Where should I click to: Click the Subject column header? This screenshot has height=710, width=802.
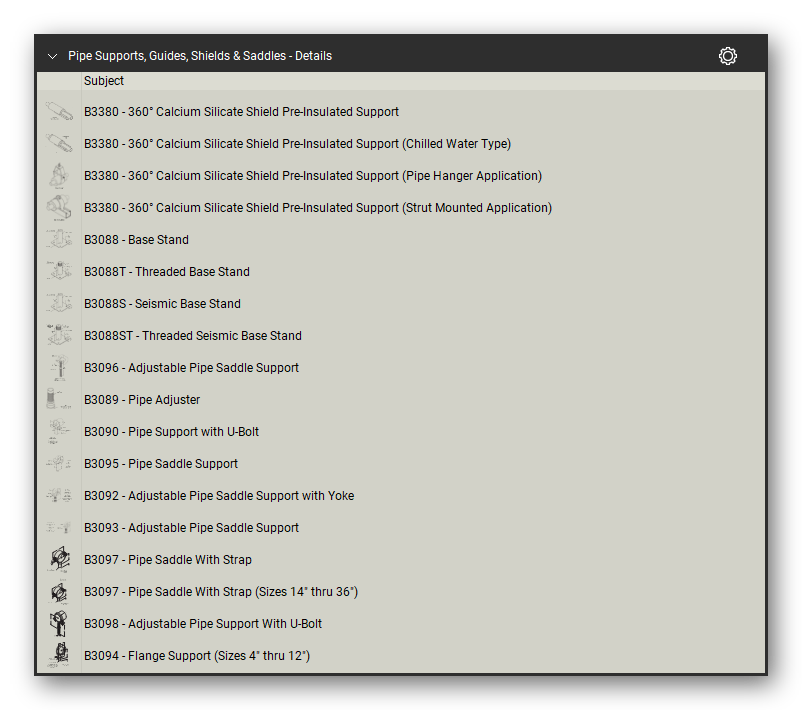click(x=104, y=81)
